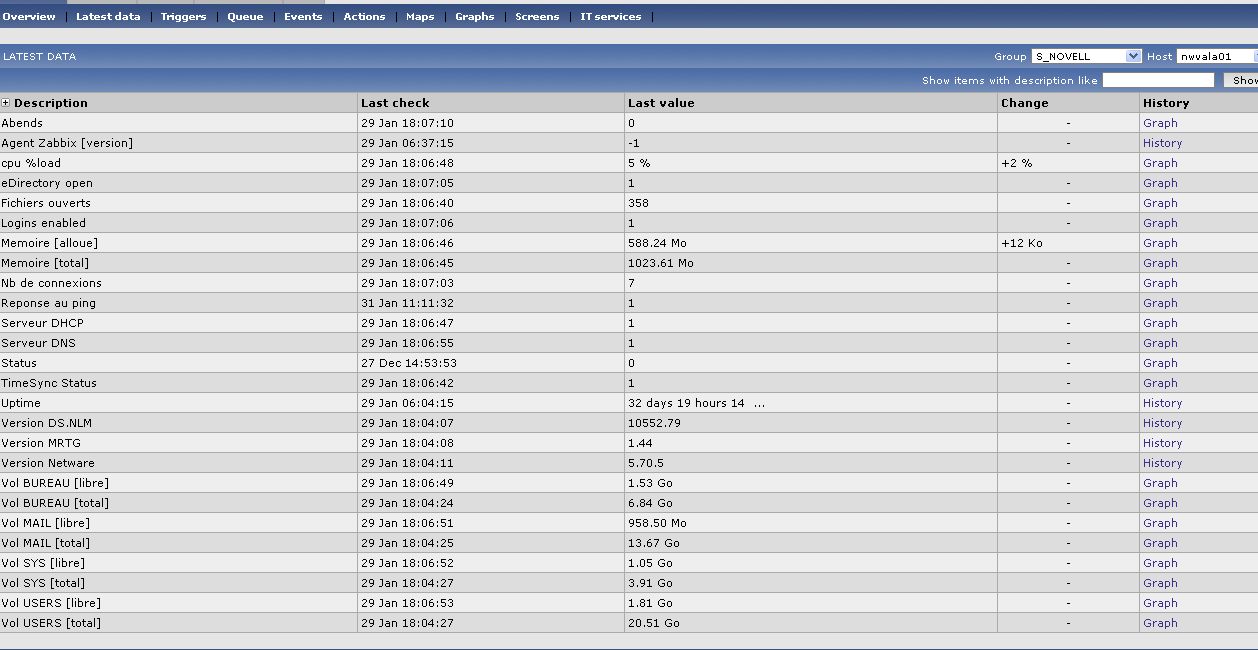Open Graph link for Reponse au ping

(x=1160, y=303)
